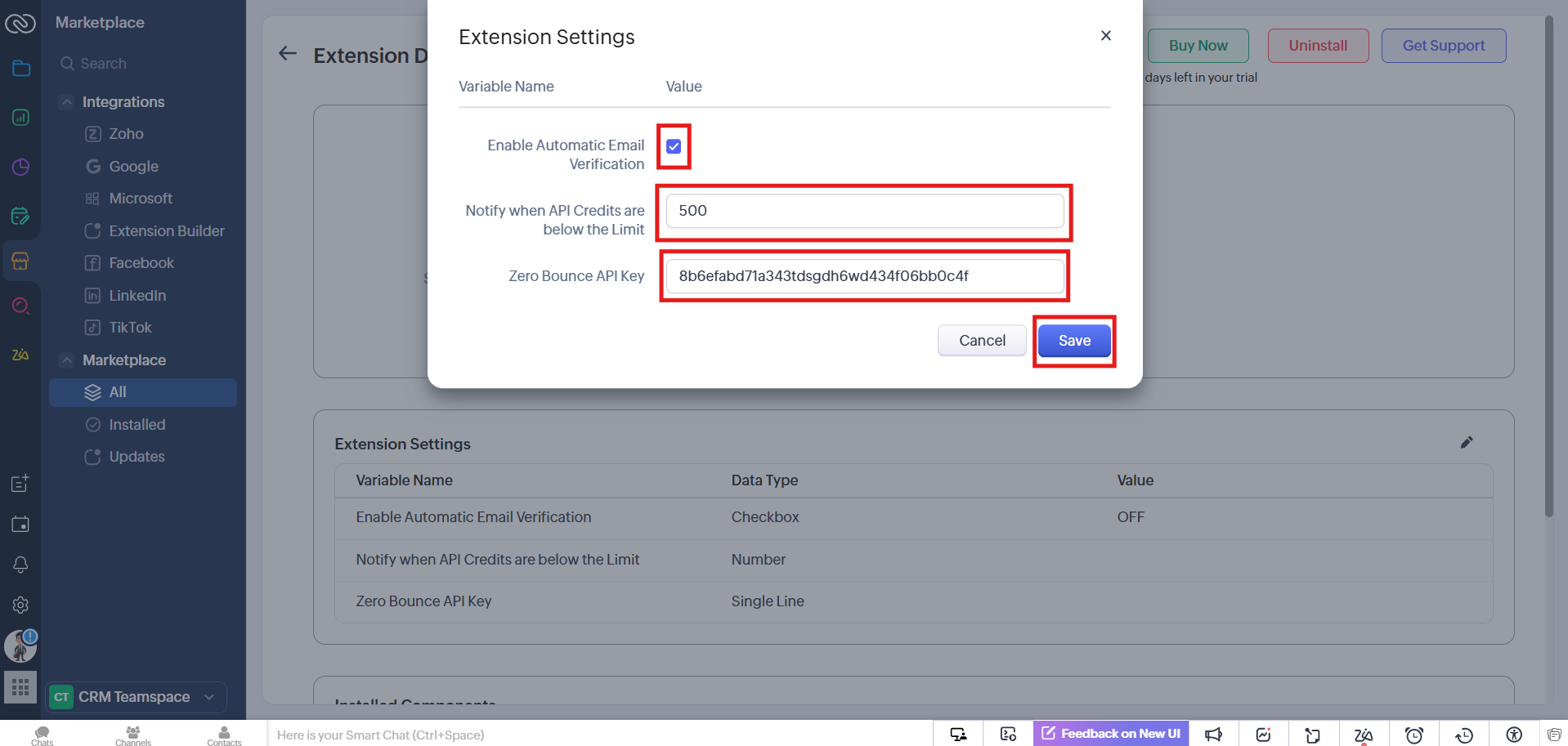Screen dimensions: 1568x746
Task: Click the pencil edit icon in Extension Settings
Action: pos(1466,442)
